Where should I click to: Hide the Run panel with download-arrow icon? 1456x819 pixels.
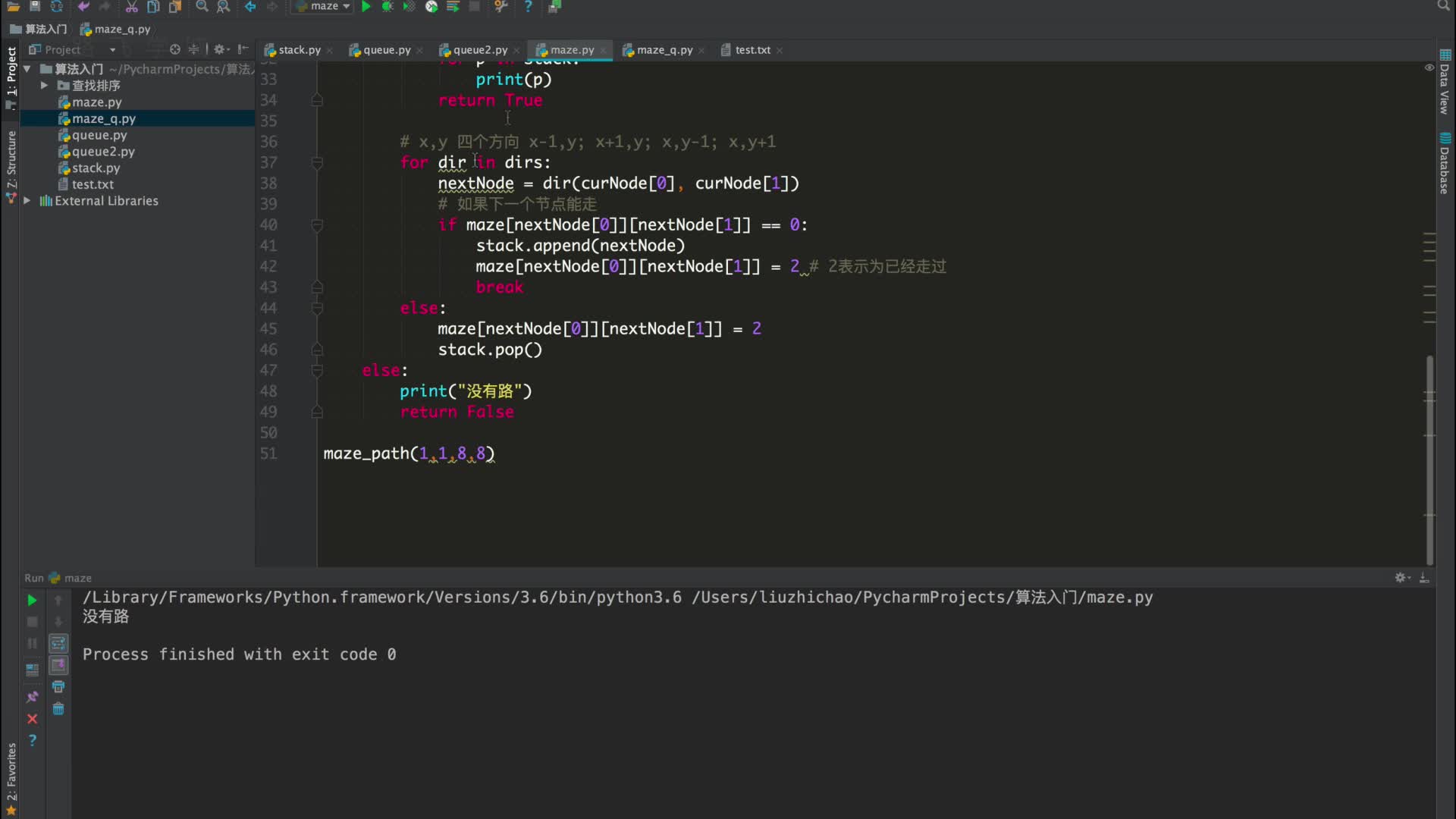(x=1424, y=578)
